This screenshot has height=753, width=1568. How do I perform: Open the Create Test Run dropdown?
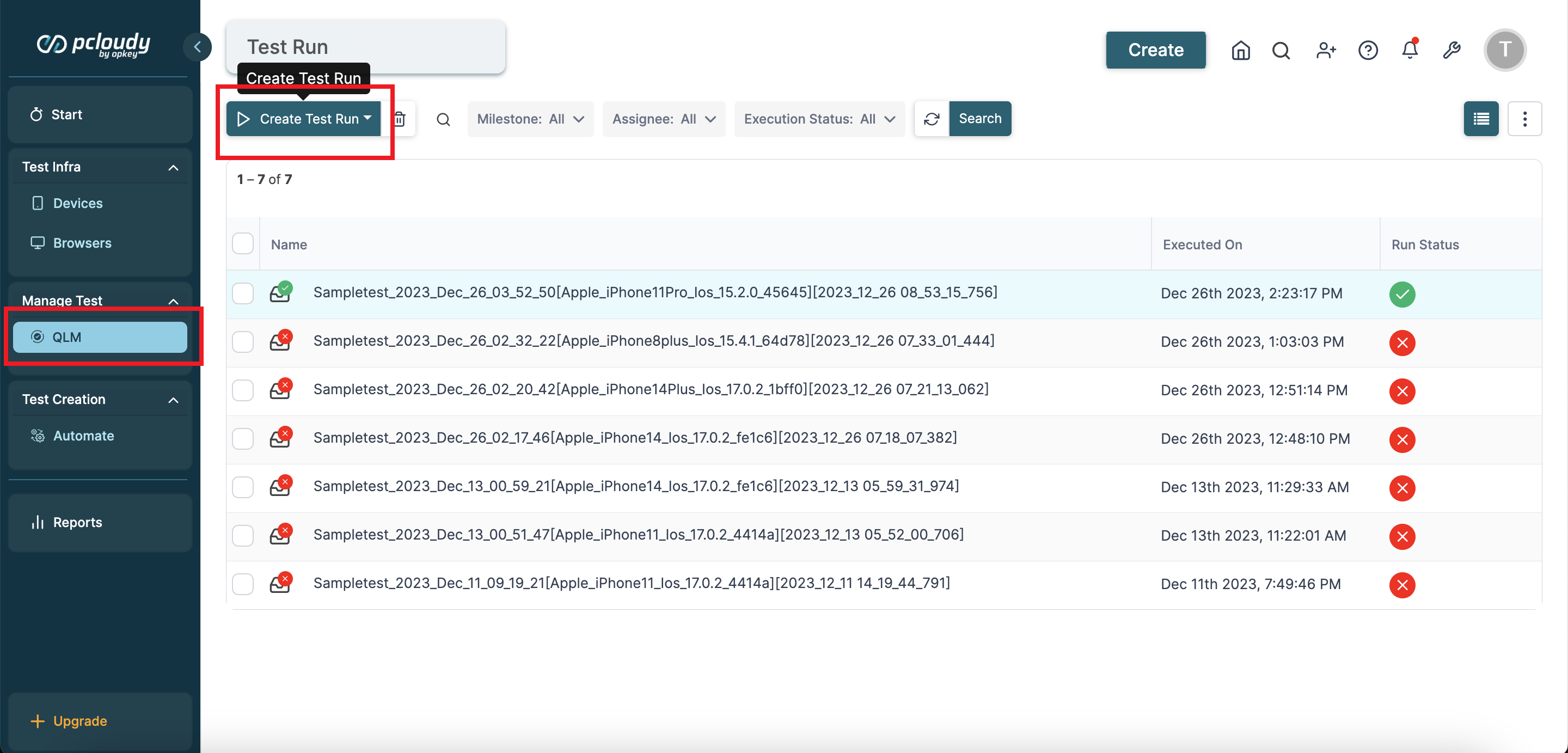(303, 119)
